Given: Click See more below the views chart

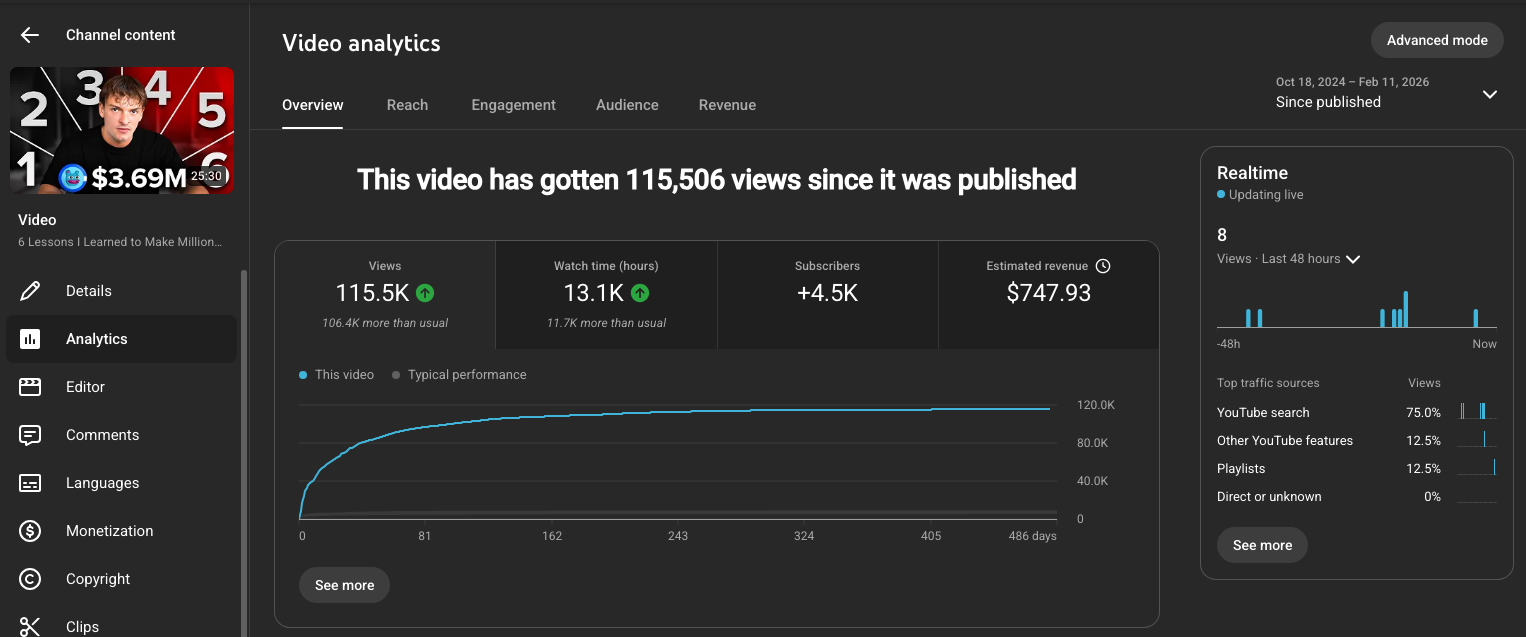Looking at the screenshot, I should pos(344,584).
